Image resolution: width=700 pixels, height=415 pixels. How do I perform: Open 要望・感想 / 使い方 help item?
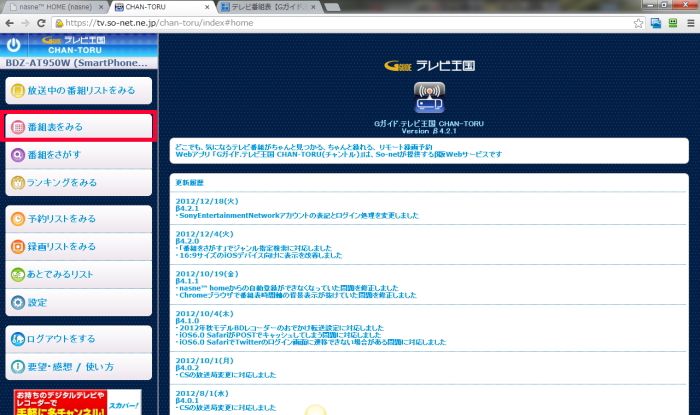coord(79,367)
